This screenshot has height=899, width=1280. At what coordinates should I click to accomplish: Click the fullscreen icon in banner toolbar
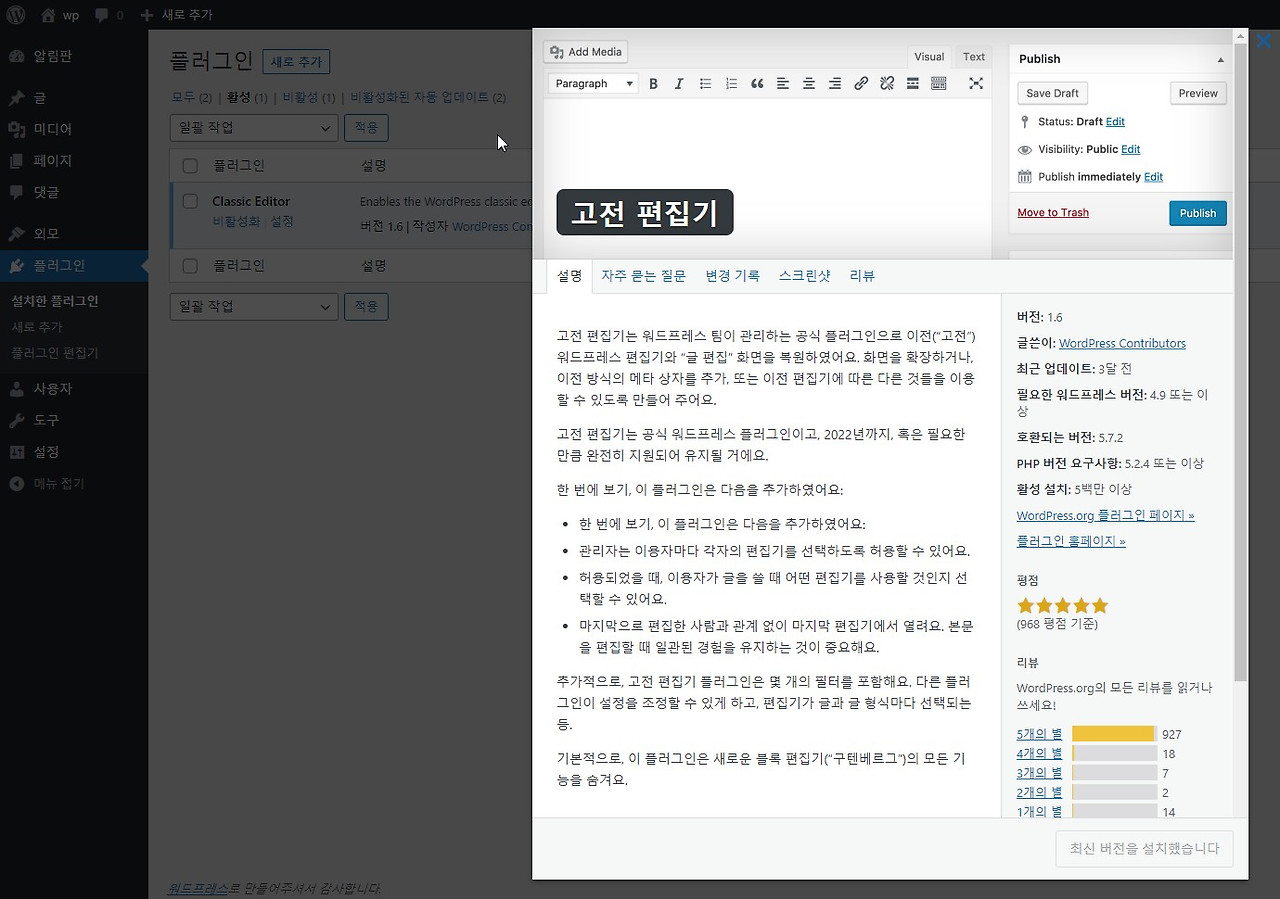click(976, 84)
